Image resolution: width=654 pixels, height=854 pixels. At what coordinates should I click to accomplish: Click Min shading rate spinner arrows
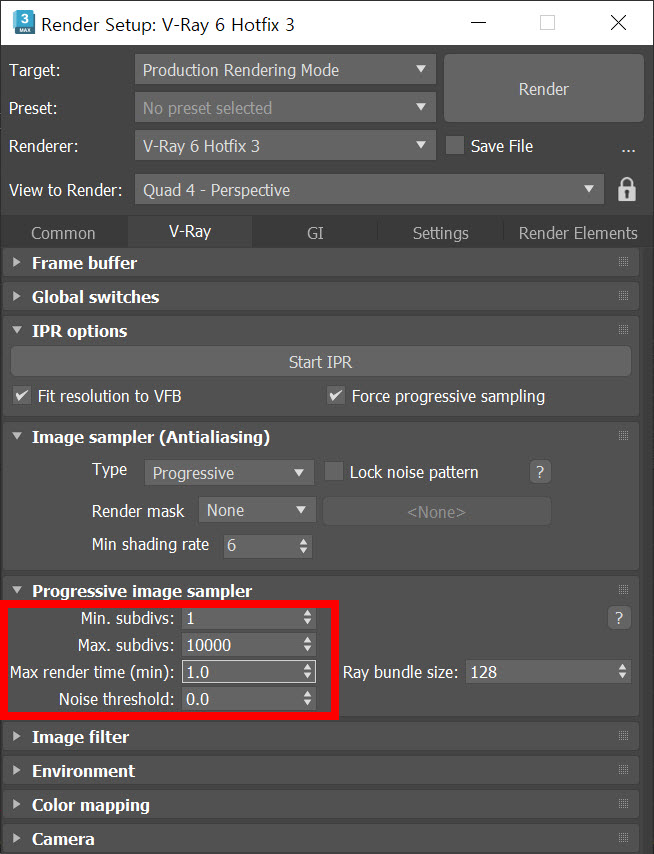coord(303,545)
